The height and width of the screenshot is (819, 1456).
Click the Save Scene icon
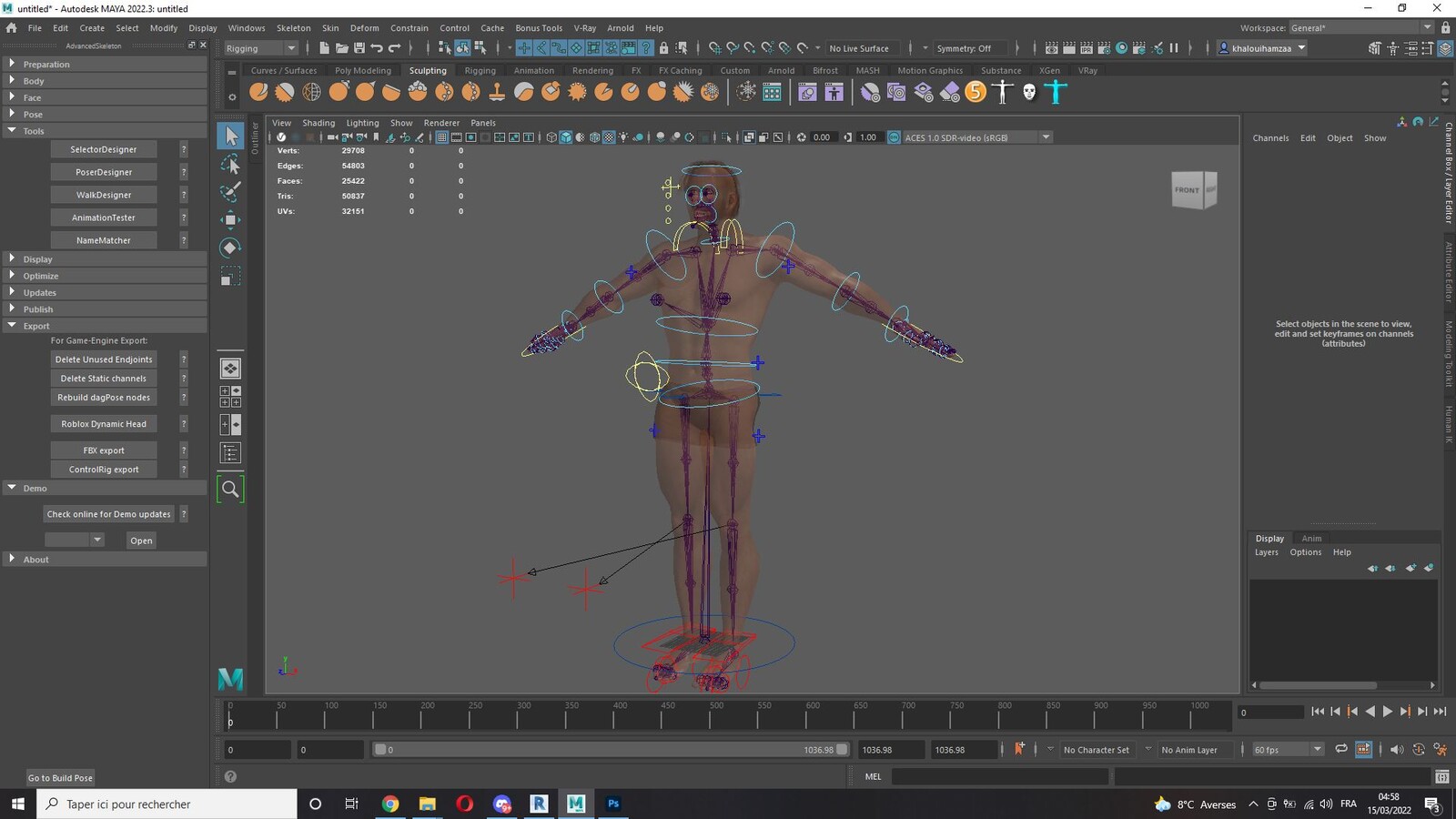click(359, 48)
